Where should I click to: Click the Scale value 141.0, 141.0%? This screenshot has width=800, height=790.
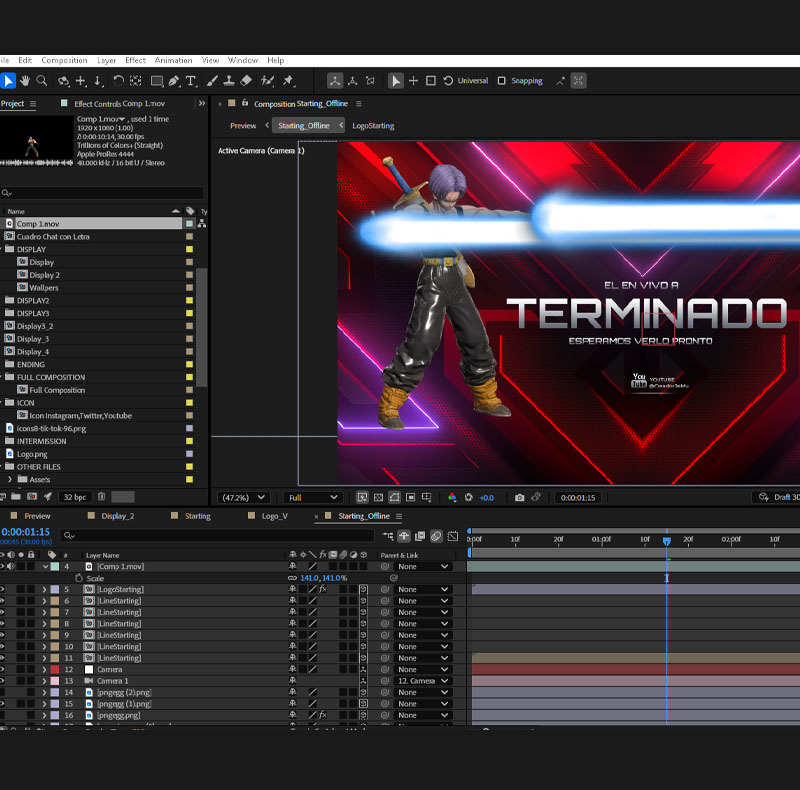tap(323, 578)
